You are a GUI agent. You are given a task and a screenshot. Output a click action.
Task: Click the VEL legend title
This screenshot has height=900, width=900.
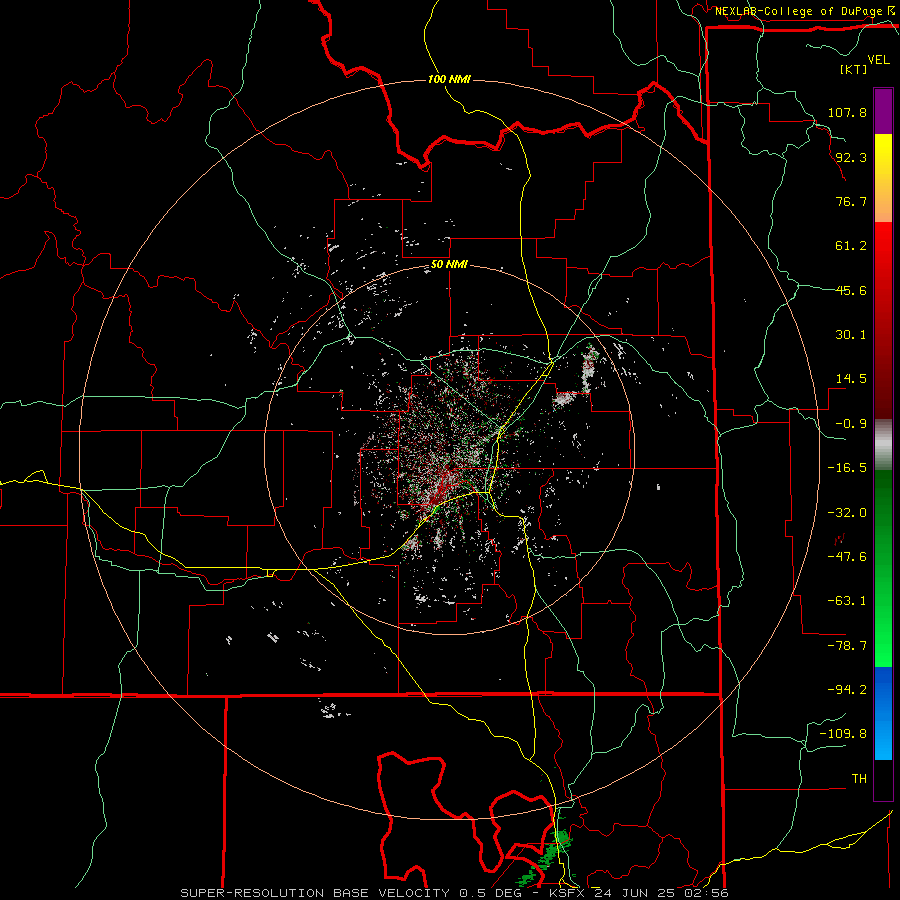click(x=878, y=60)
